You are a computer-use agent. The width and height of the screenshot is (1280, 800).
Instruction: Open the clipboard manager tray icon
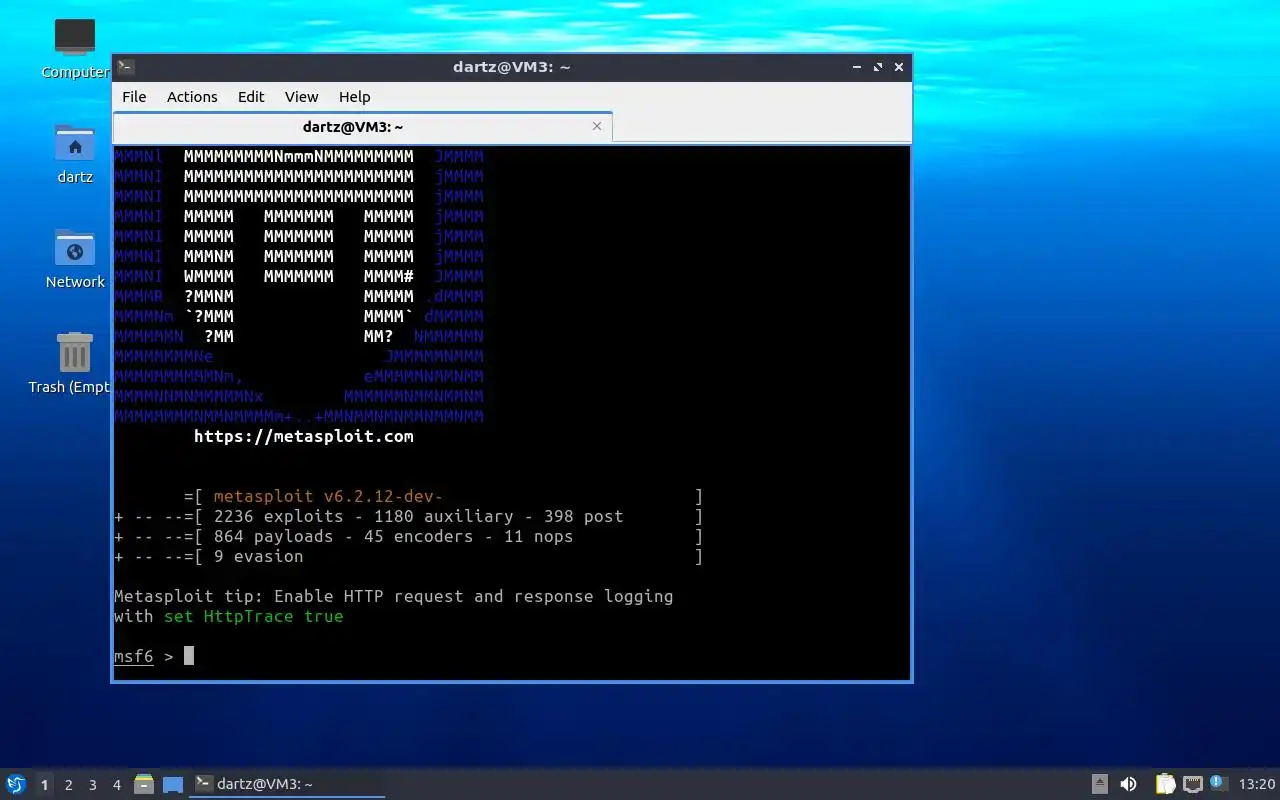(x=1165, y=784)
